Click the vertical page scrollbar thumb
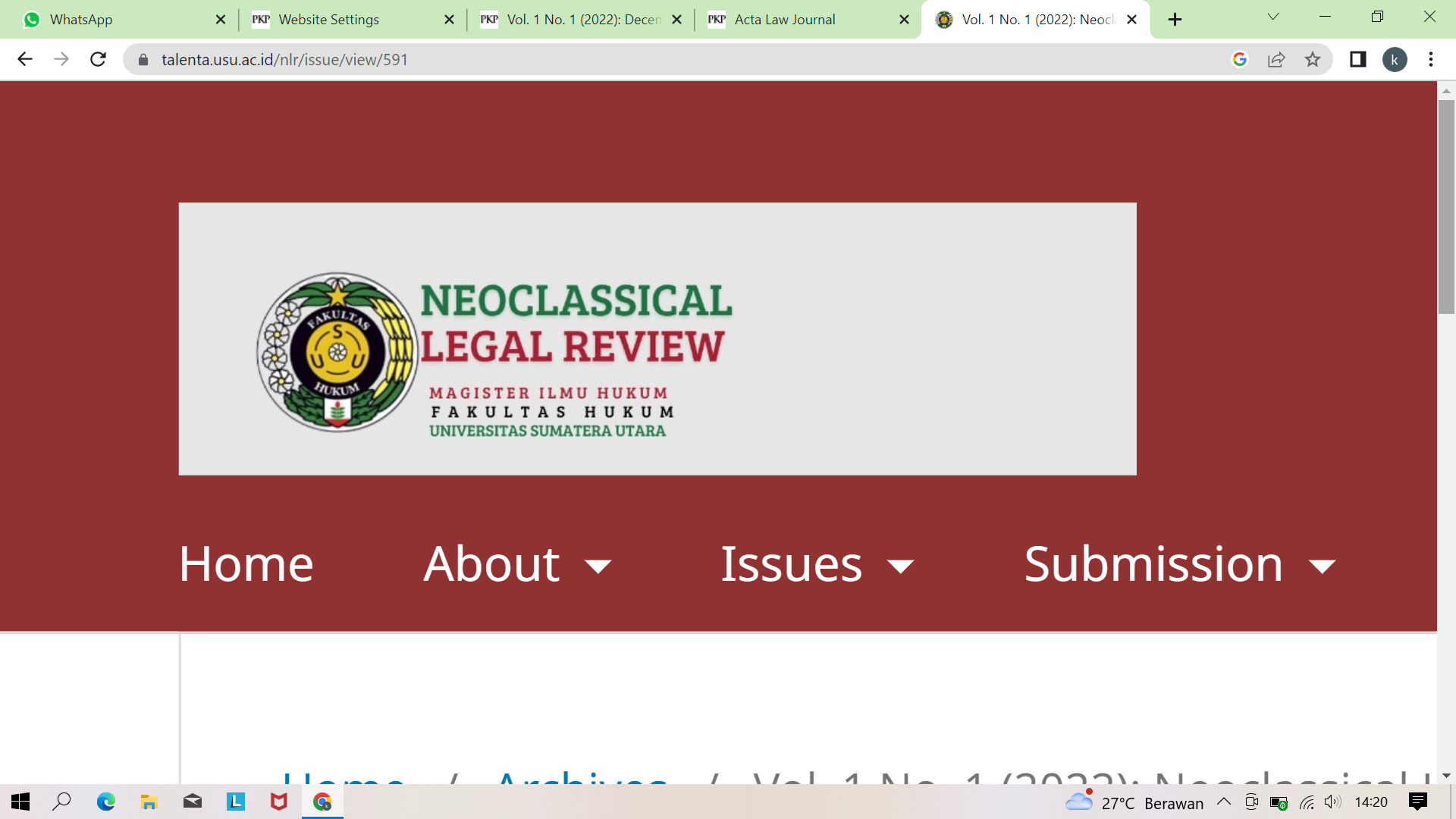This screenshot has width=1456, height=819. point(1446,206)
